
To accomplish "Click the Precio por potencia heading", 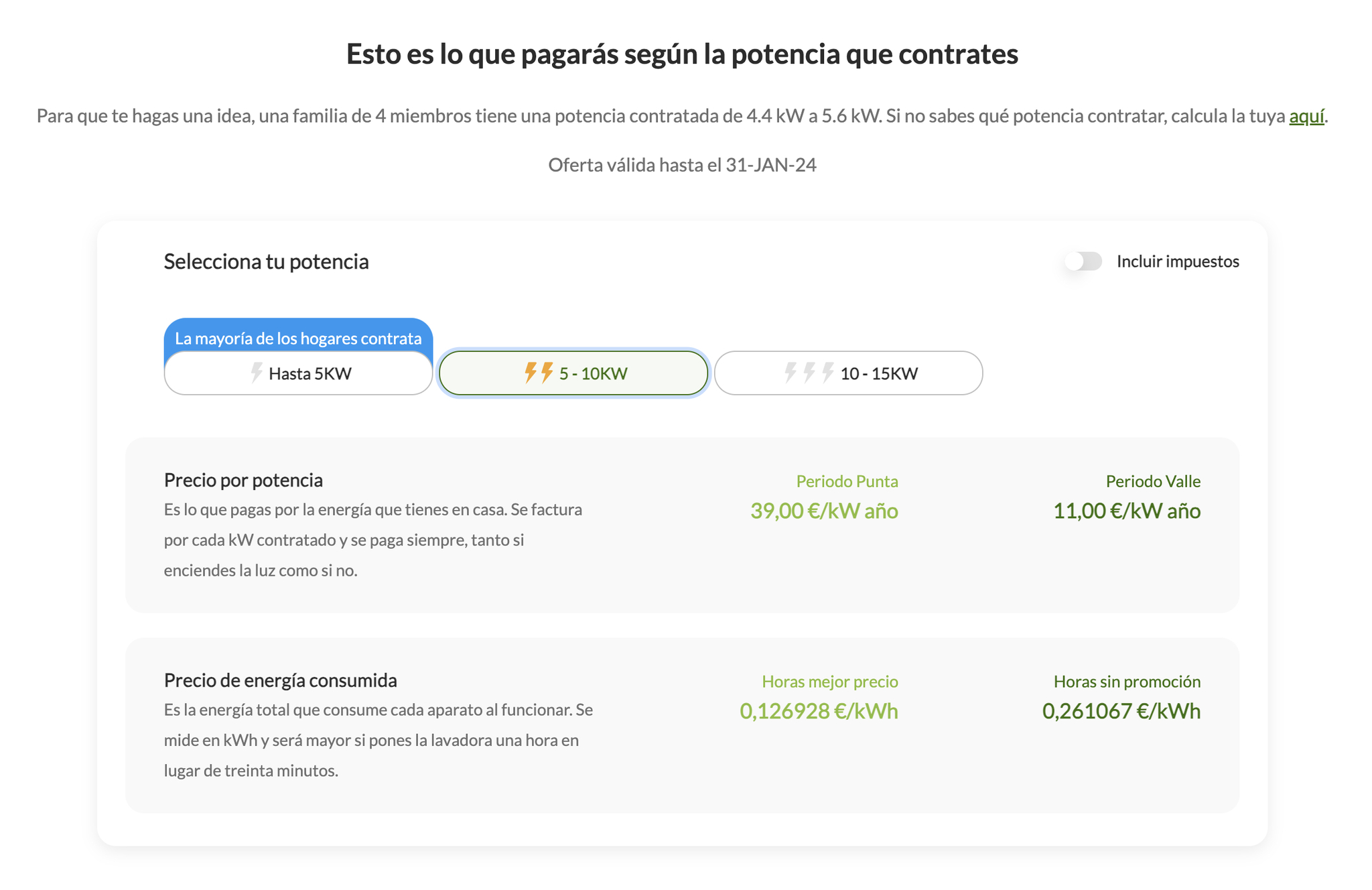I will [x=243, y=480].
